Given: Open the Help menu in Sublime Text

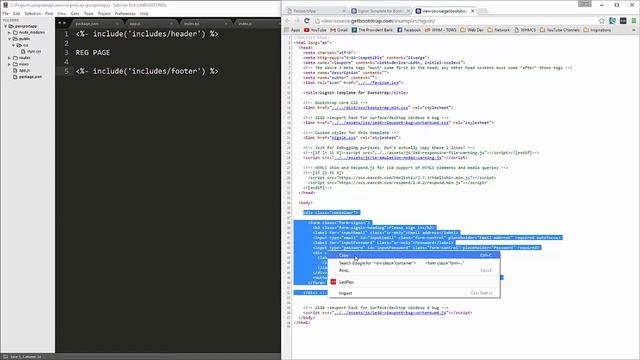Looking at the screenshot, I should pyautogui.click(x=144, y=13).
